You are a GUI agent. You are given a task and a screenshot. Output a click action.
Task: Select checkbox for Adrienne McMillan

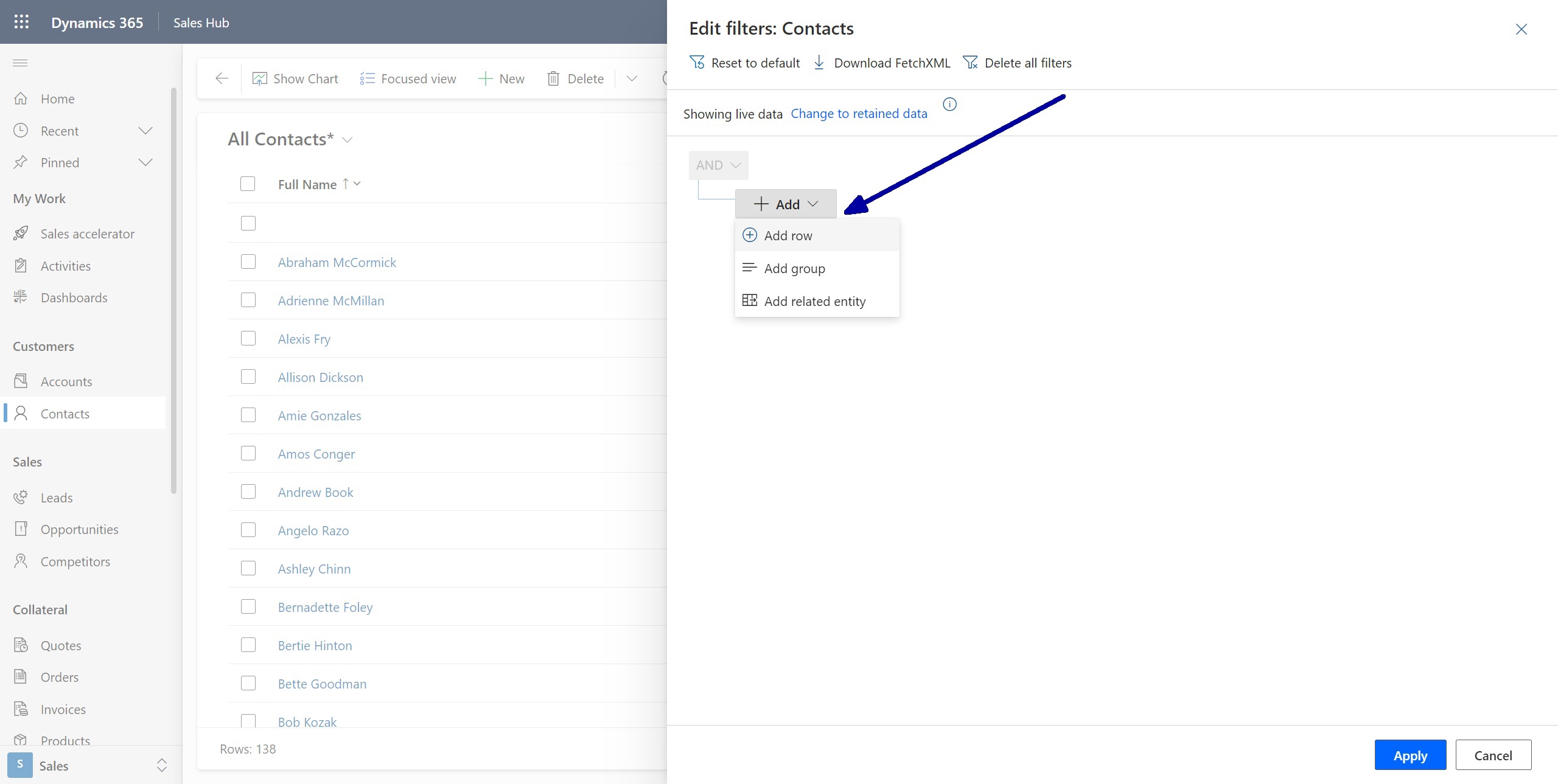click(x=248, y=300)
